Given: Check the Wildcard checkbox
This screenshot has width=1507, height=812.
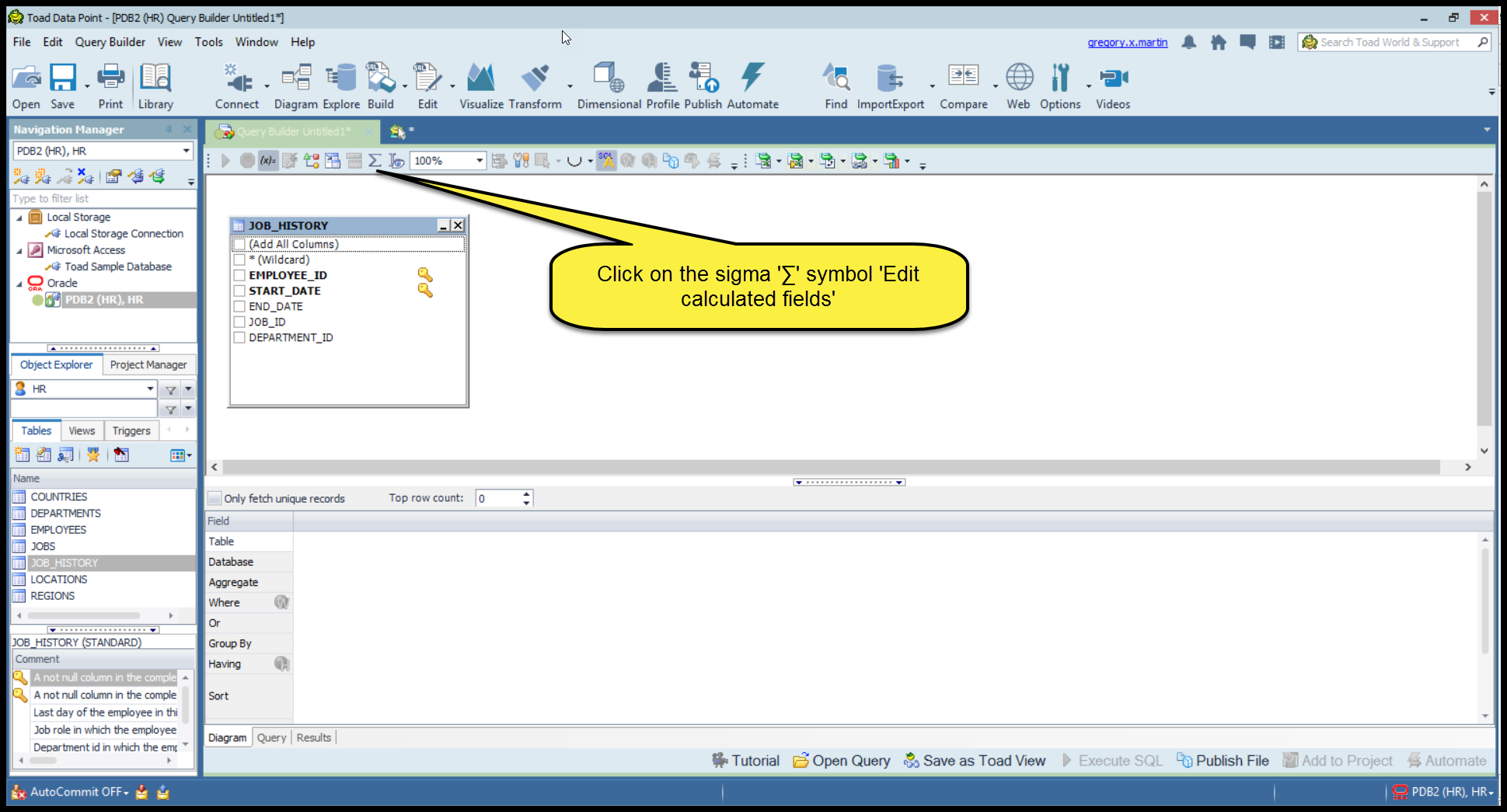Looking at the screenshot, I should click(x=239, y=260).
